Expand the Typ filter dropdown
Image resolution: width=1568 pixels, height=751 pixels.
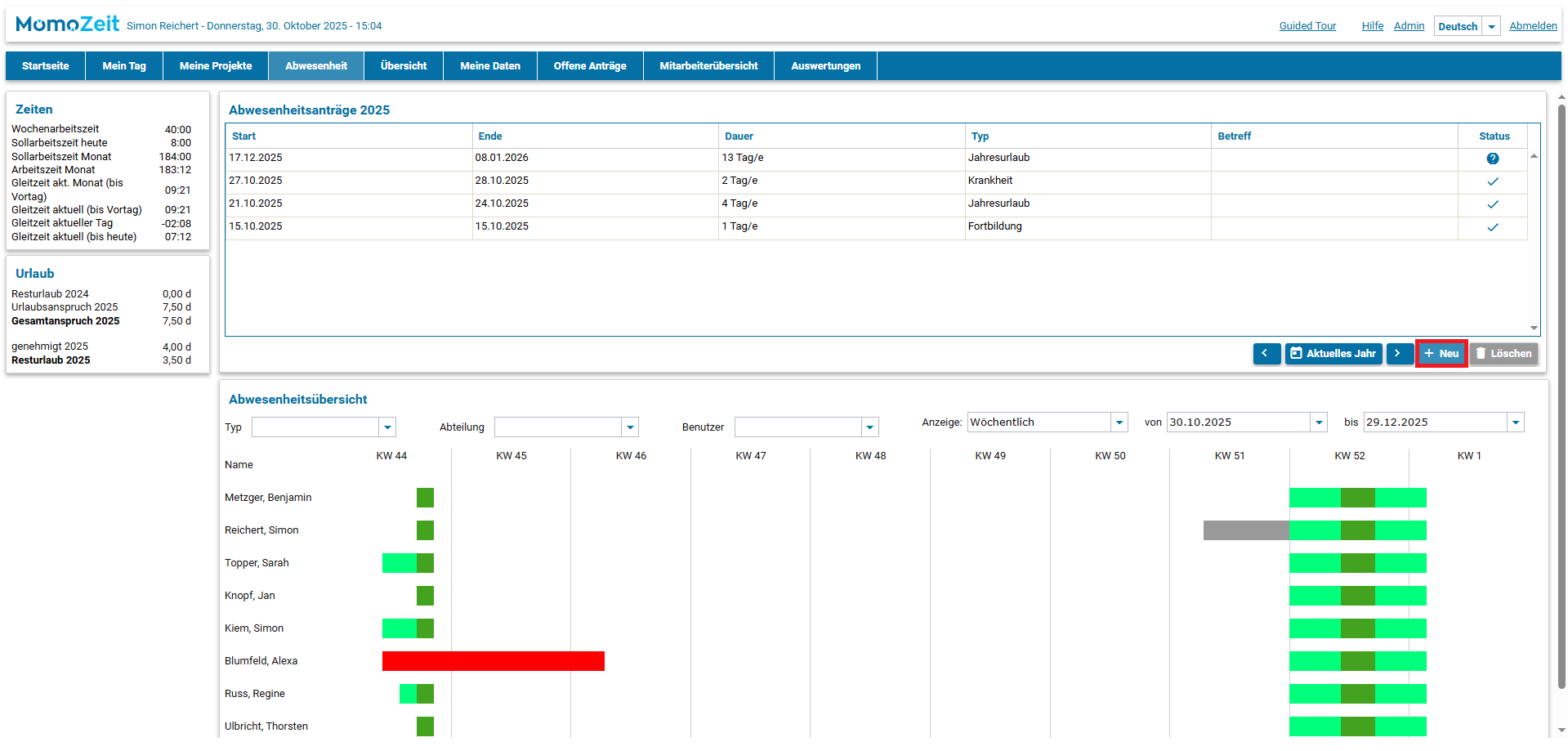pyautogui.click(x=388, y=427)
